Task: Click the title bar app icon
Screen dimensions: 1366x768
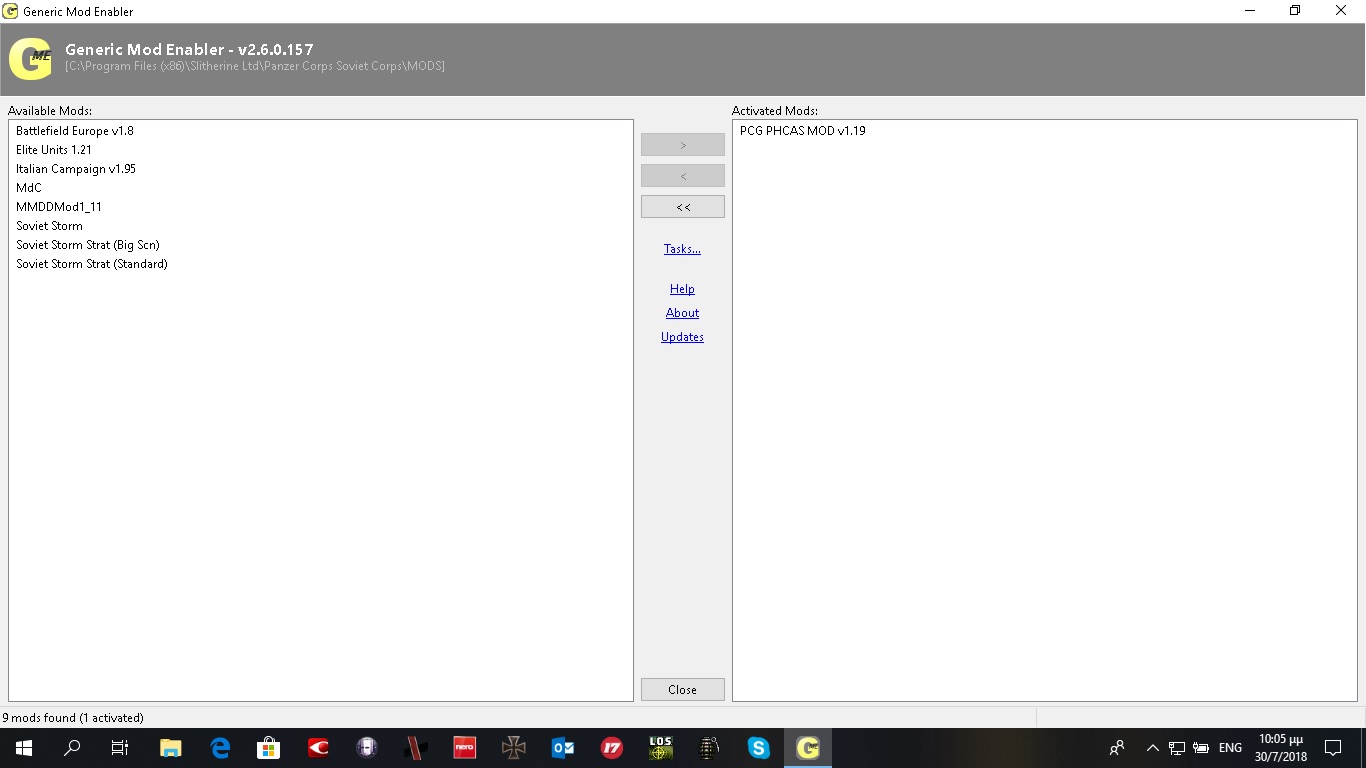Action: [10, 11]
